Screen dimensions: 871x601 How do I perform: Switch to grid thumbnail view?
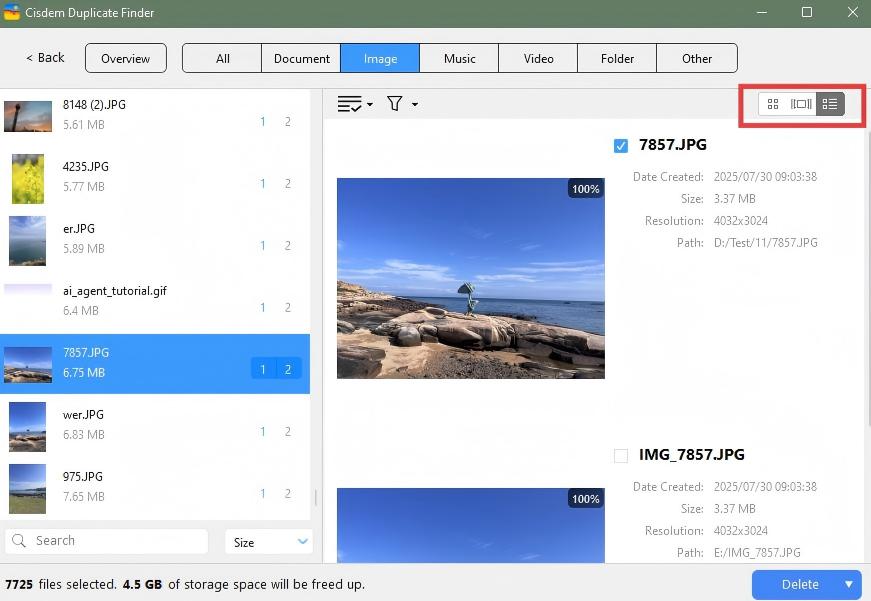tap(772, 104)
